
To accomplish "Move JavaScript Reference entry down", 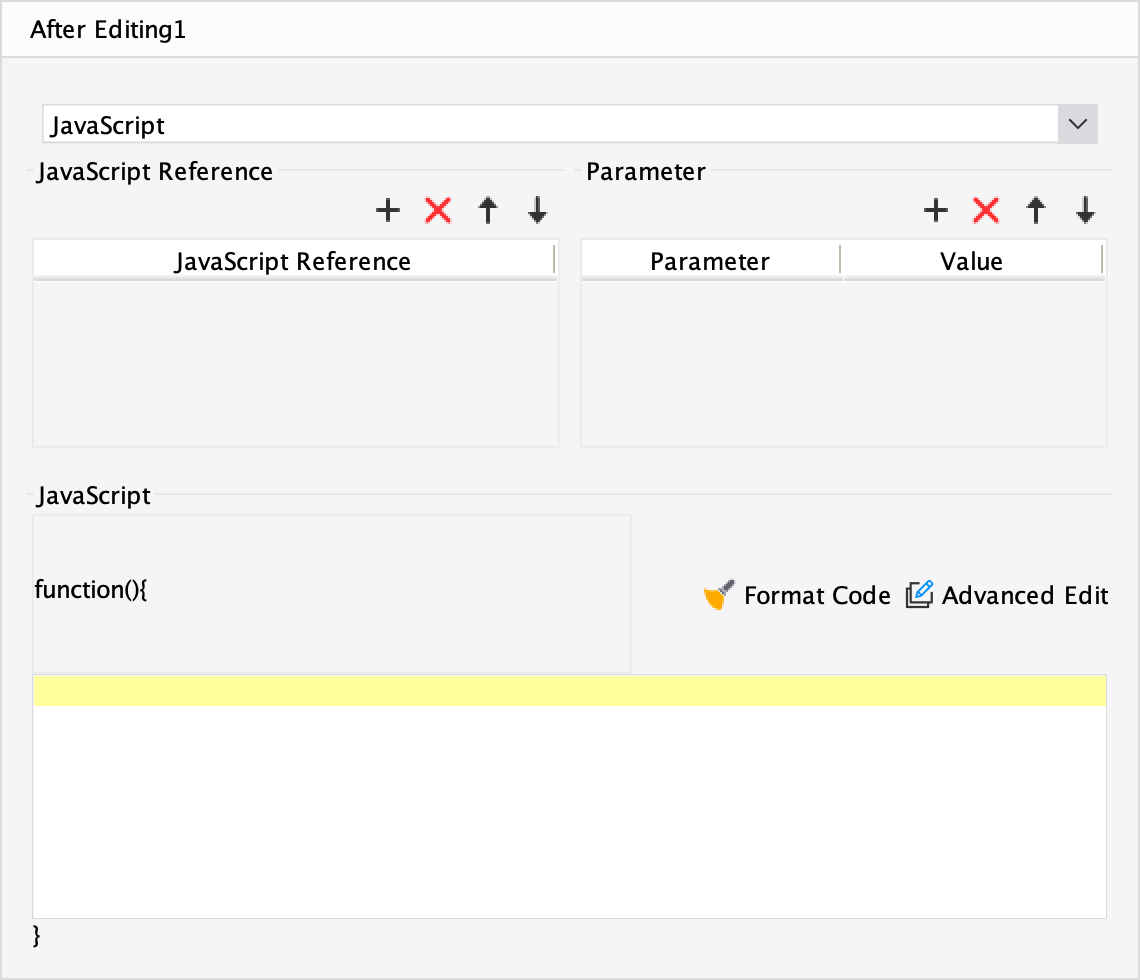I will coord(537,211).
